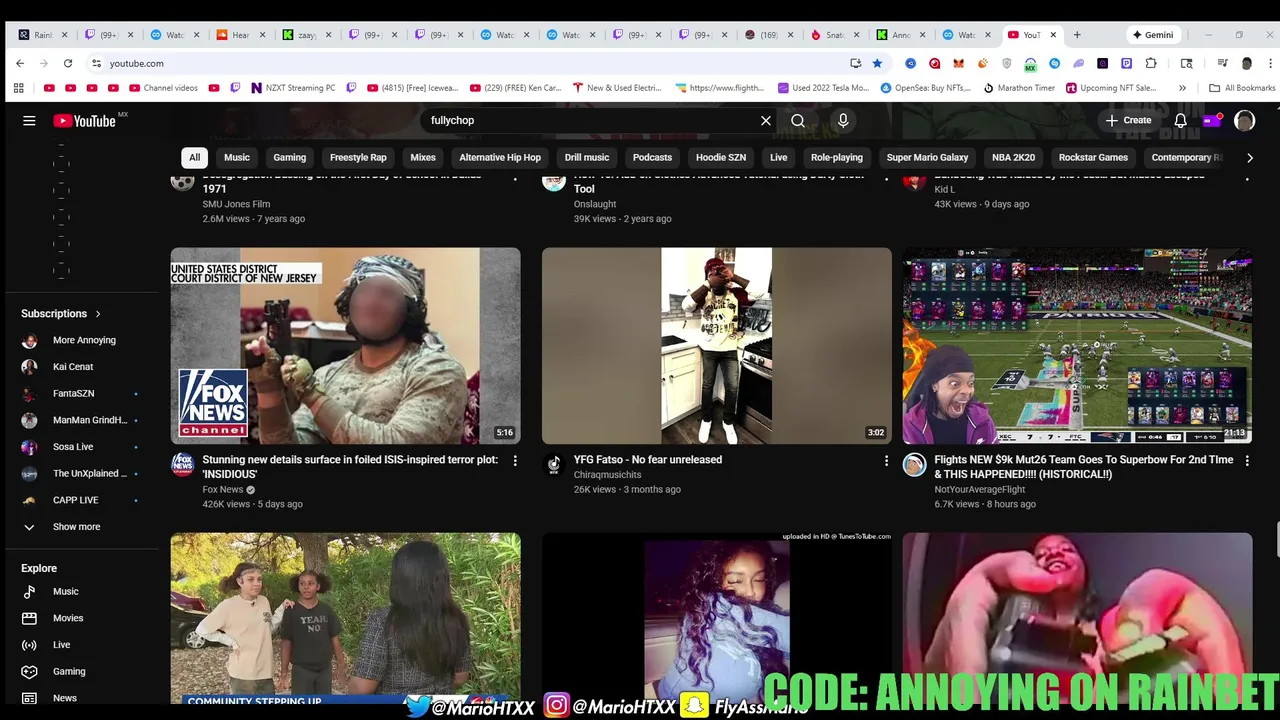This screenshot has width=1280, height=720.
Task: Select the All filter chip
Action: [x=194, y=157]
